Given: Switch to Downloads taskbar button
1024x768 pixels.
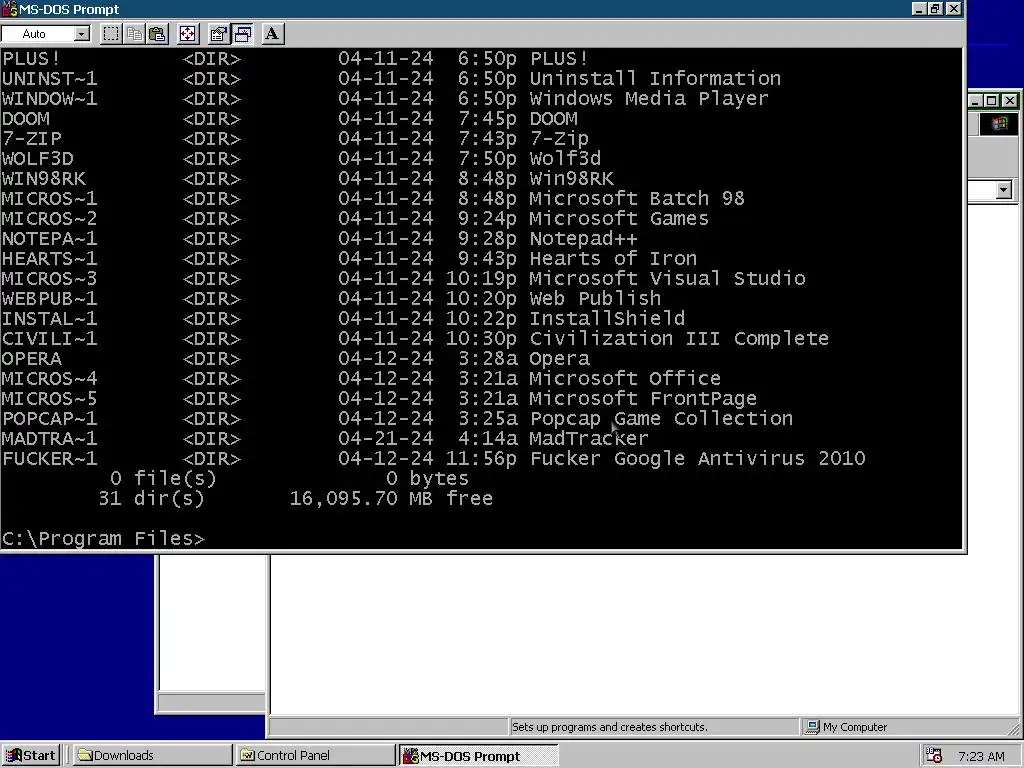Looking at the screenshot, I should tap(152, 756).
